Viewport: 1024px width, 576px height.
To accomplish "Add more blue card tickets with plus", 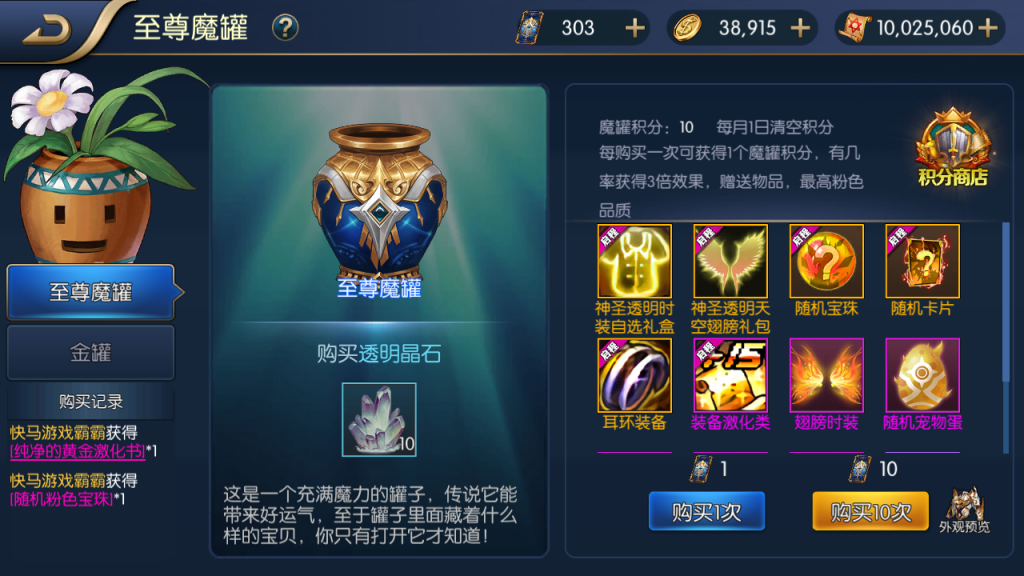I will coord(634,28).
